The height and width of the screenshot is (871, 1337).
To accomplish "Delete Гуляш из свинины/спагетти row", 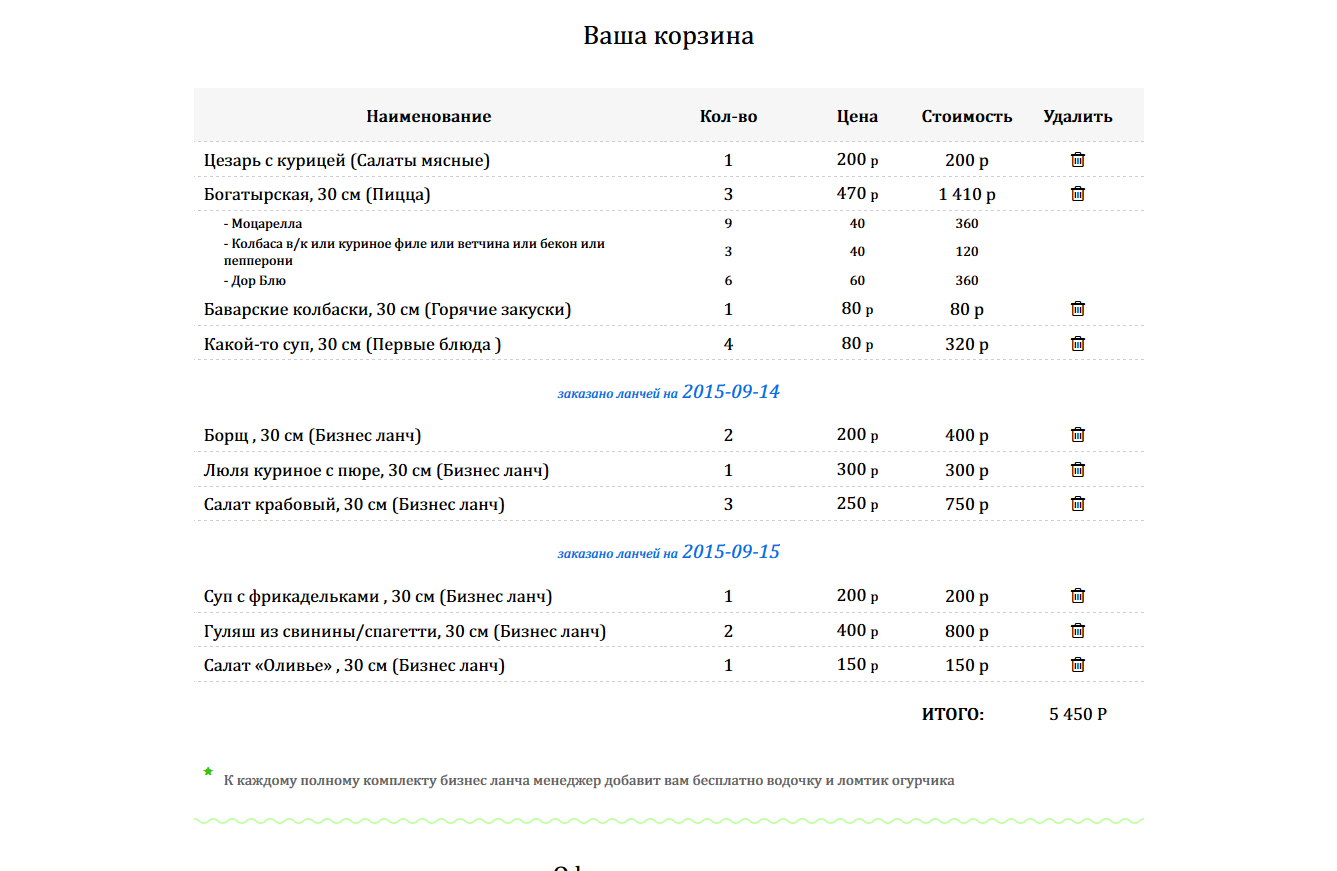I will point(1078,631).
